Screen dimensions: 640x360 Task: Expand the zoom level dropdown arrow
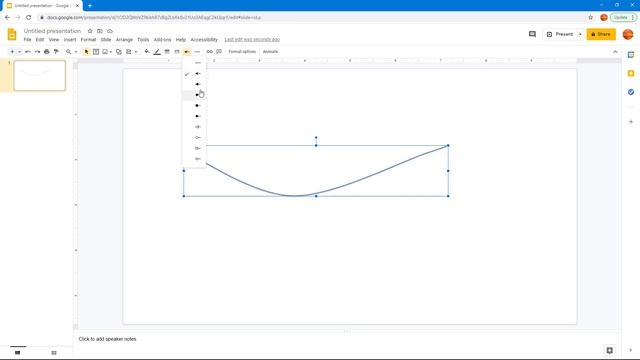(76, 52)
